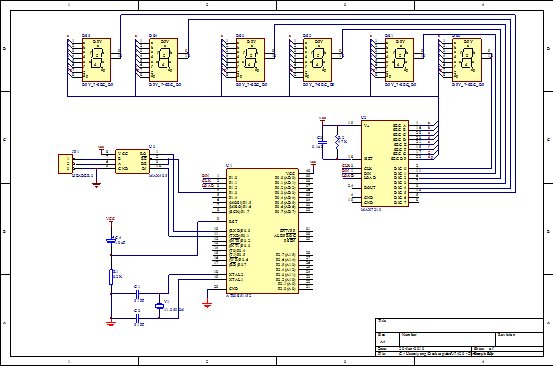Click the DOUT pin on the MAX7219
Image resolution: width=553 pixels, height=366 pixels.
pos(370,188)
